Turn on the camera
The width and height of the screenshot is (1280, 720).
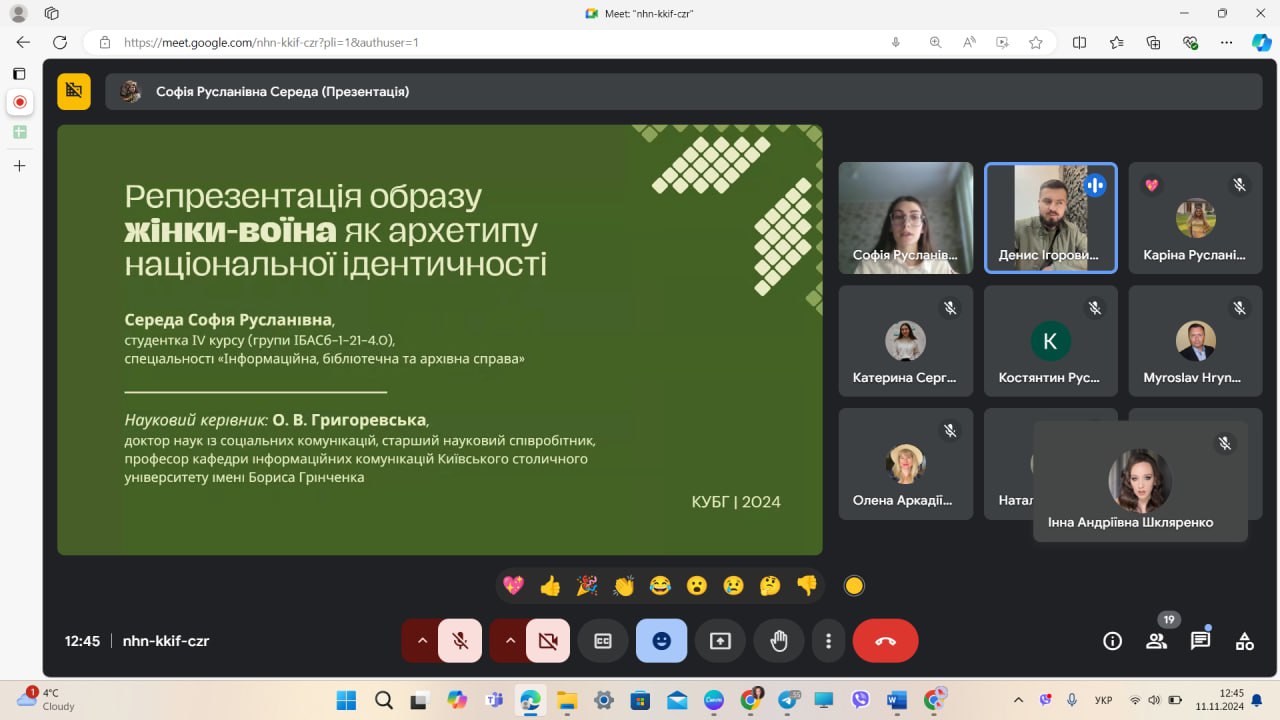pos(547,641)
